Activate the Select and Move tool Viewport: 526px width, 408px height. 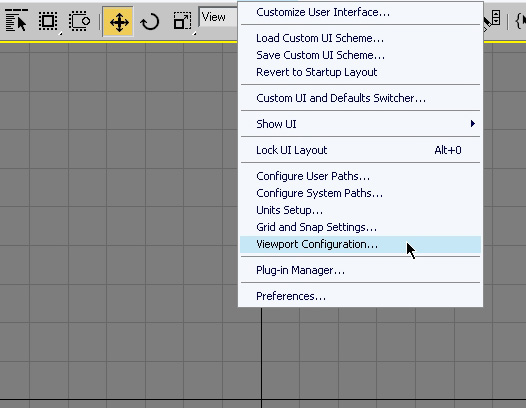tap(118, 22)
